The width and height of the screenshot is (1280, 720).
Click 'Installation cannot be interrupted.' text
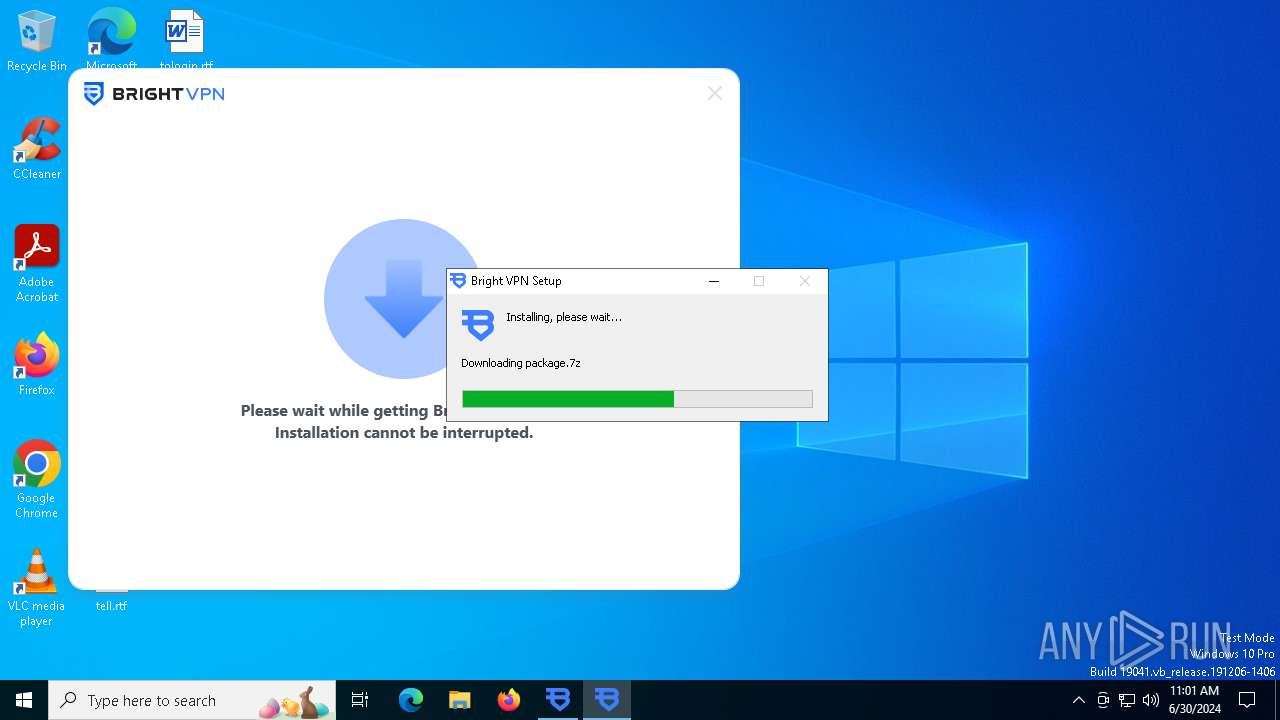(x=404, y=433)
